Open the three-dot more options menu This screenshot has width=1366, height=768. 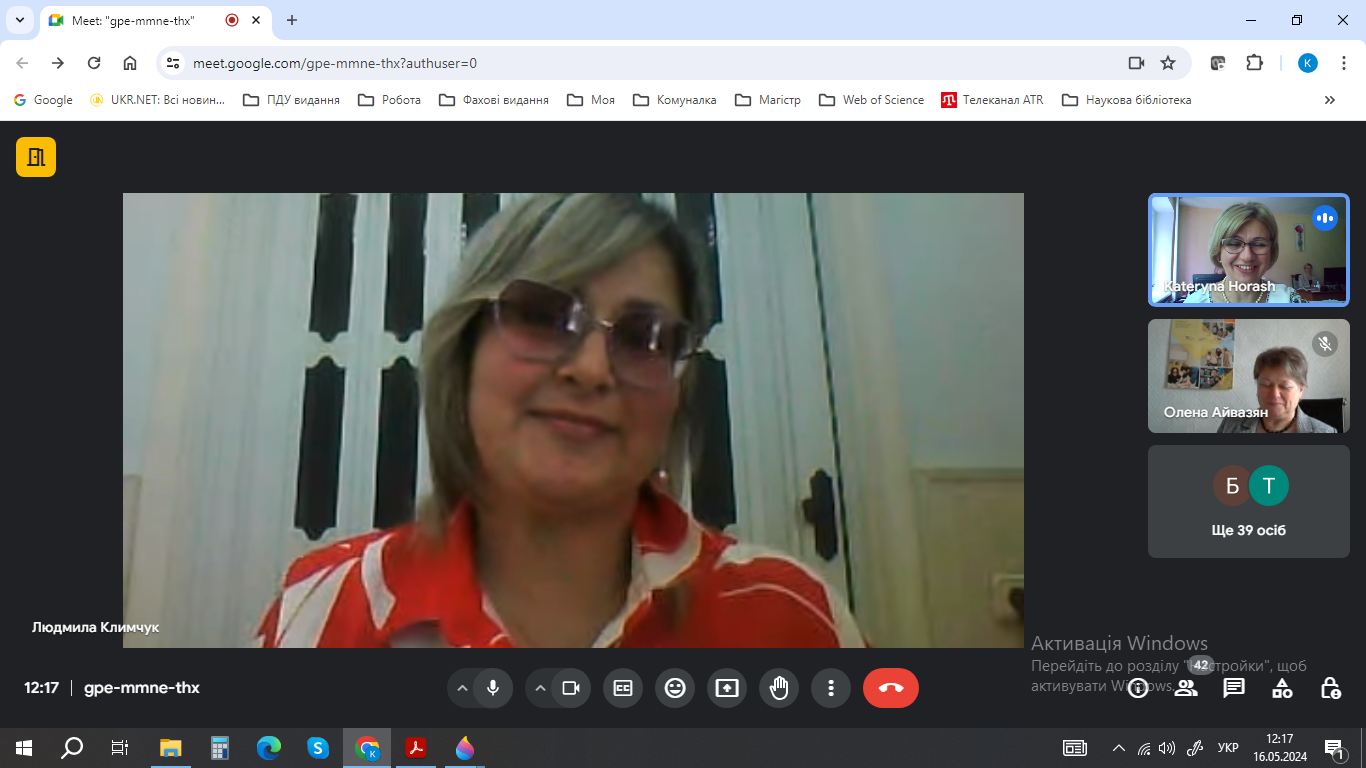(x=831, y=688)
